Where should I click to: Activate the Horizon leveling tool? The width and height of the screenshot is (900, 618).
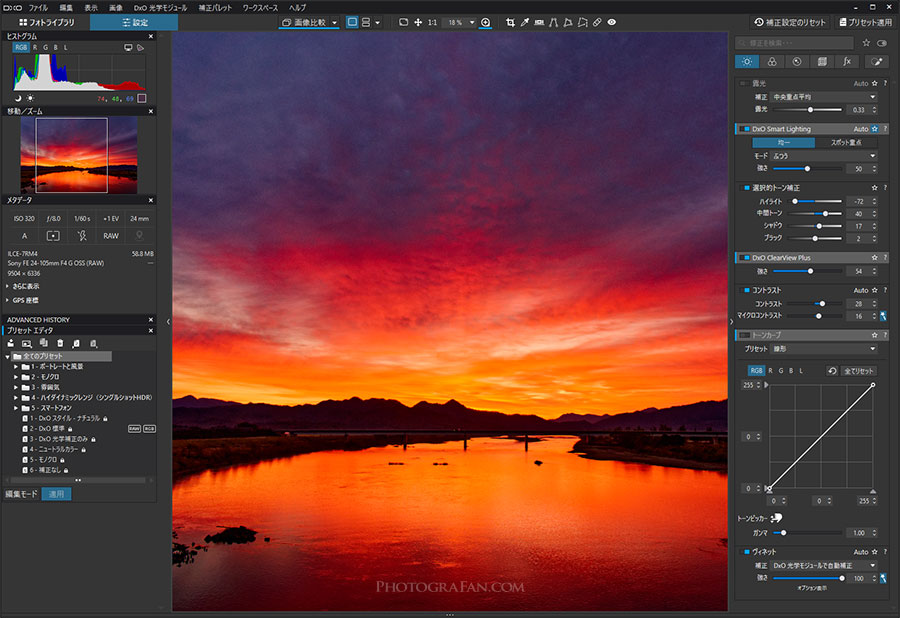tap(539, 22)
